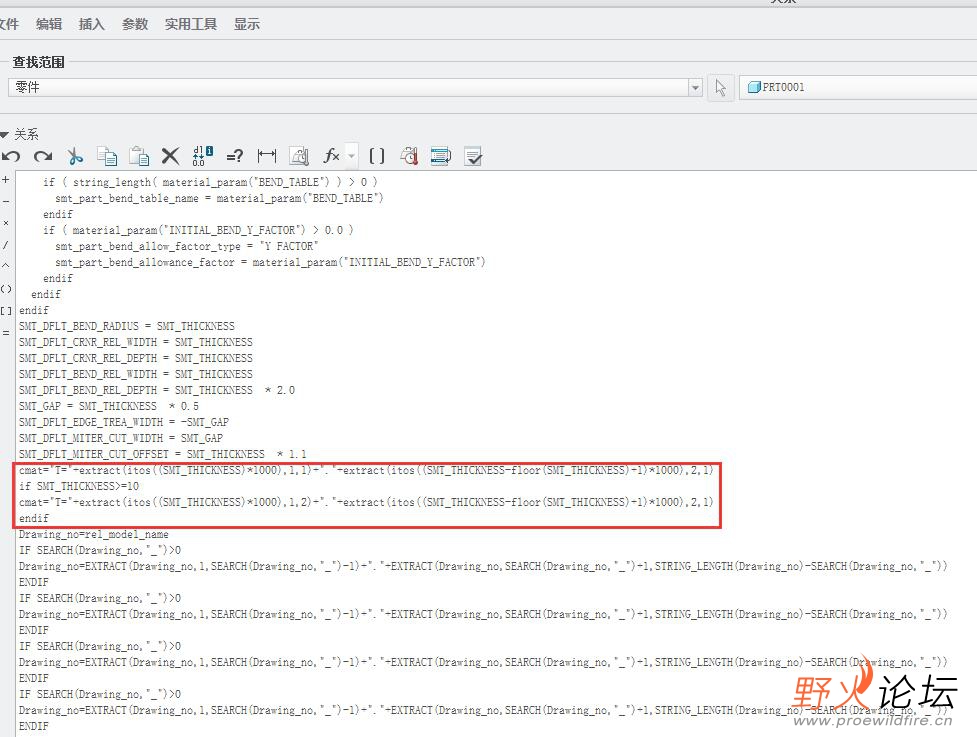Open the 插入 menu
This screenshot has height=737, width=977.
coord(92,24)
